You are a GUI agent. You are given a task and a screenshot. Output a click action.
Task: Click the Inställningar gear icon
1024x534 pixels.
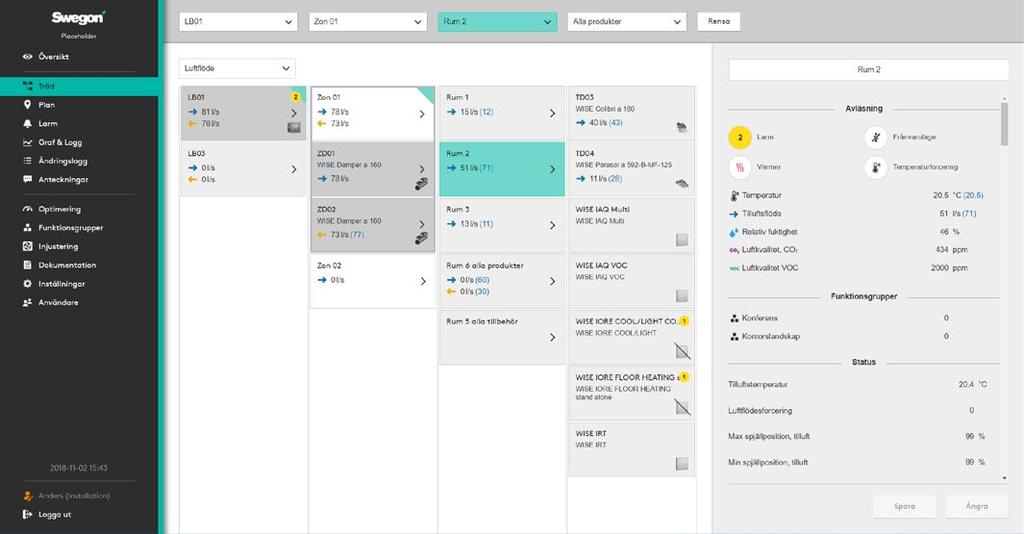[27, 284]
